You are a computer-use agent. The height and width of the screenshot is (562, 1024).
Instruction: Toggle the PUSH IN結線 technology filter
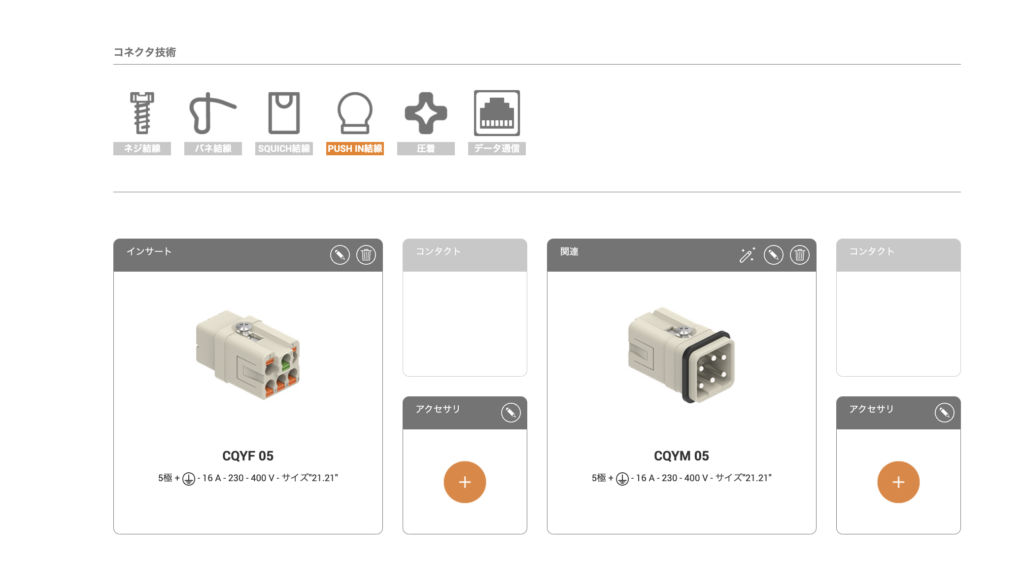click(x=355, y=123)
